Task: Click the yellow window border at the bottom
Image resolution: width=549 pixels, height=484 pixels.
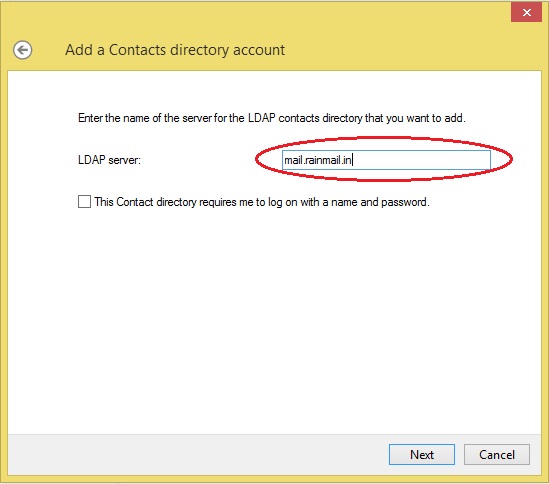Action: click(274, 478)
